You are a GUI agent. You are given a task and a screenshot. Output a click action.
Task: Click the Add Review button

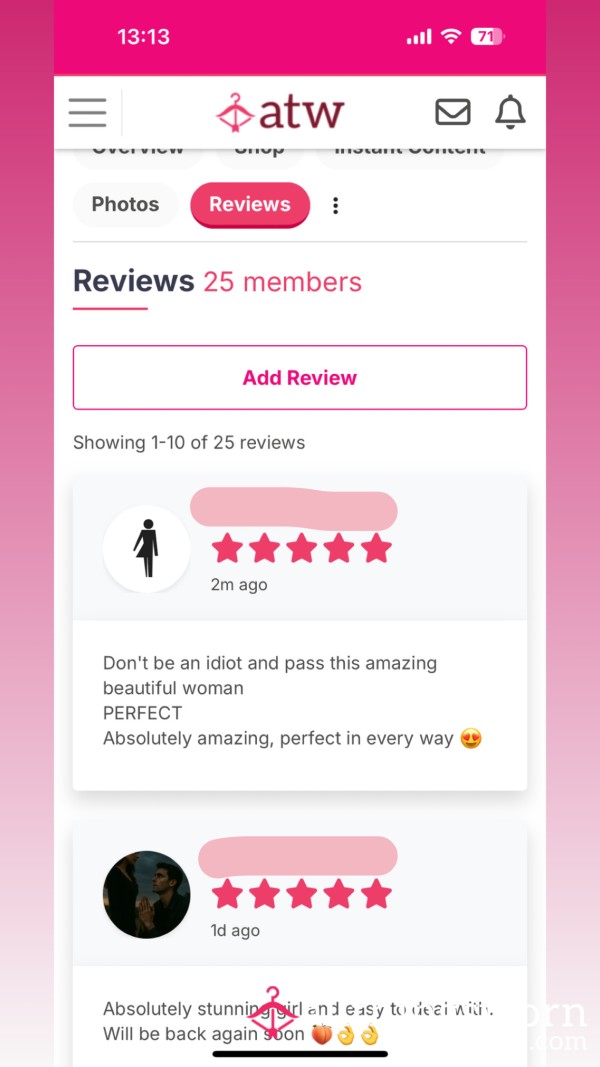pyautogui.click(x=300, y=378)
